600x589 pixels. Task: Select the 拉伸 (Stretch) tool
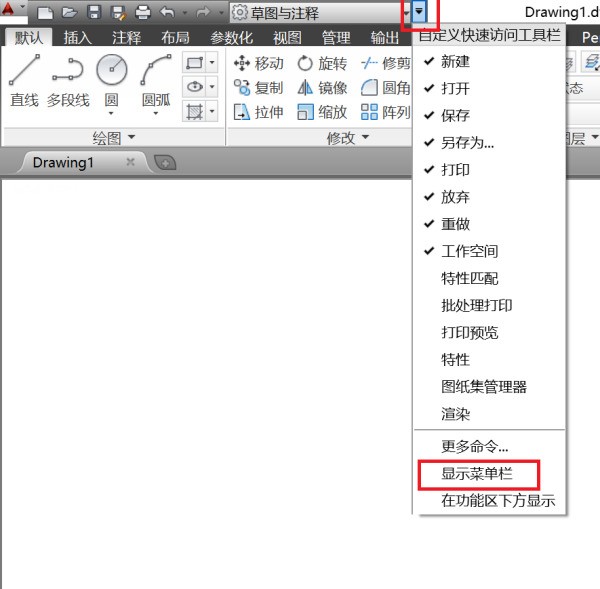[259, 112]
